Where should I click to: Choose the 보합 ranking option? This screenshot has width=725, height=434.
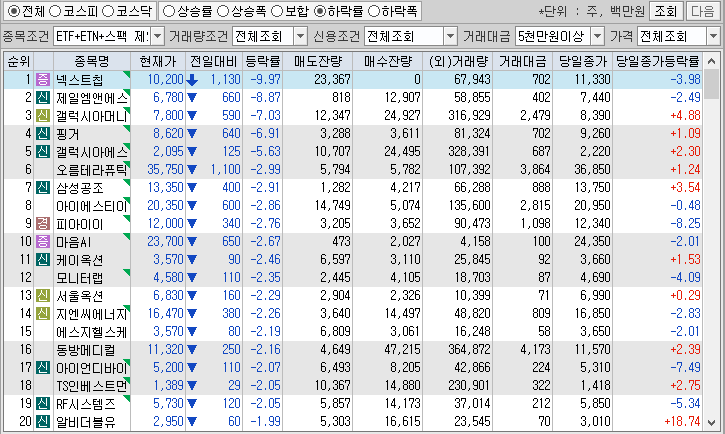point(277,11)
